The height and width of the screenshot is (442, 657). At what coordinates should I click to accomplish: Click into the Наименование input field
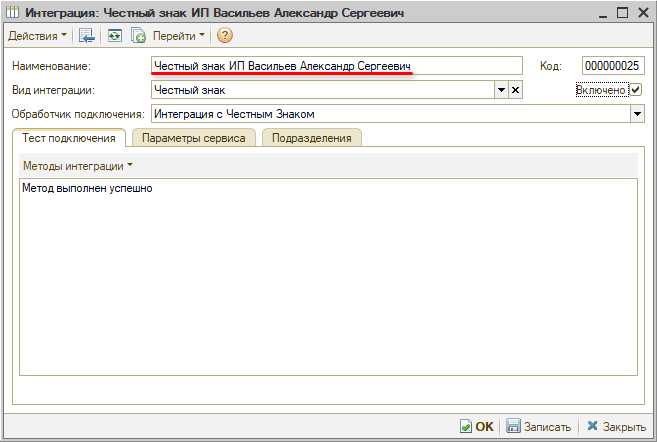point(336,66)
